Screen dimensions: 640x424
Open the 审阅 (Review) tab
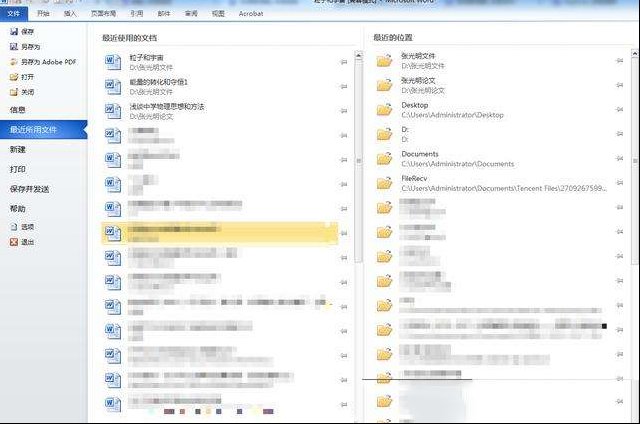click(191, 13)
